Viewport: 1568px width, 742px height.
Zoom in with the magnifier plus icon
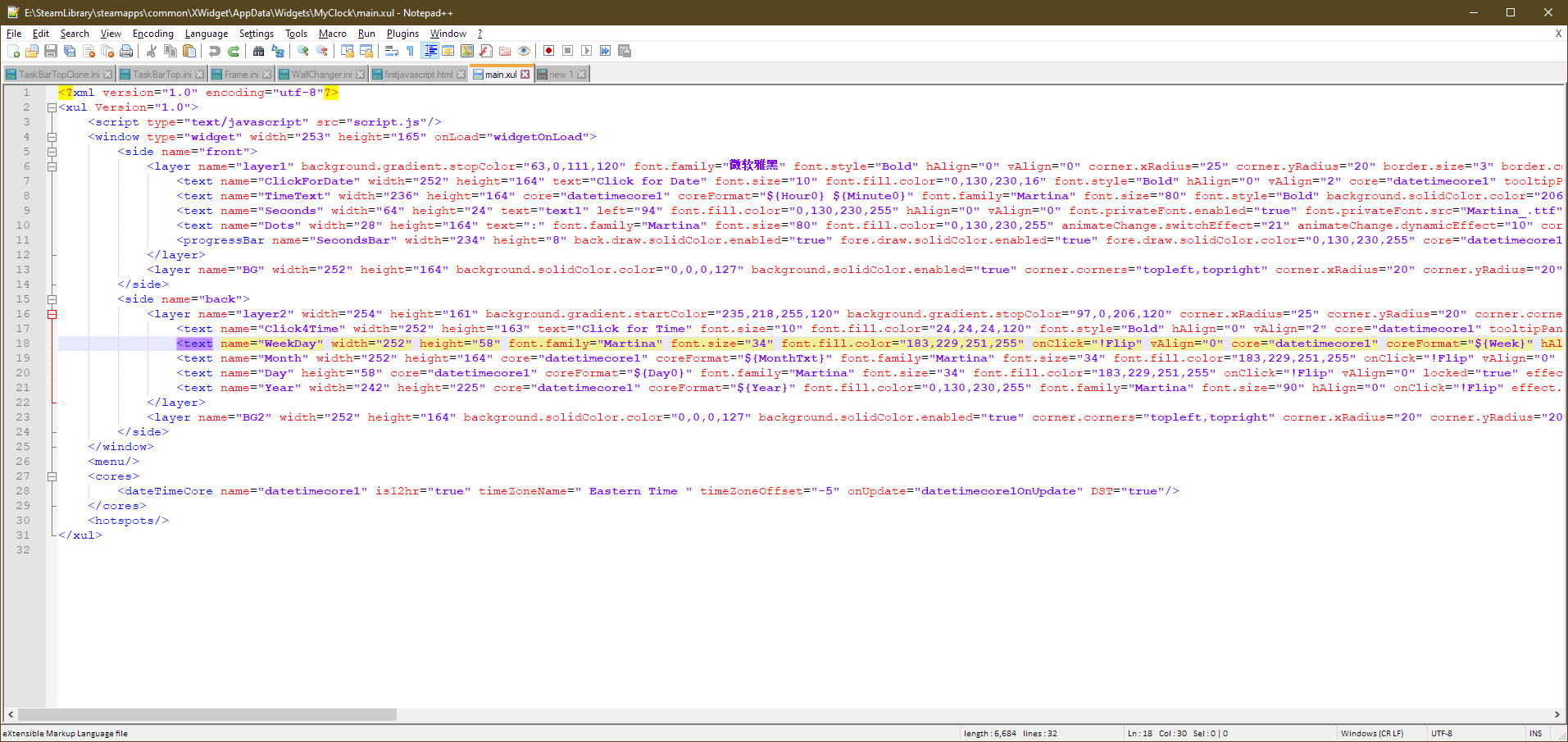pyautogui.click(x=303, y=51)
